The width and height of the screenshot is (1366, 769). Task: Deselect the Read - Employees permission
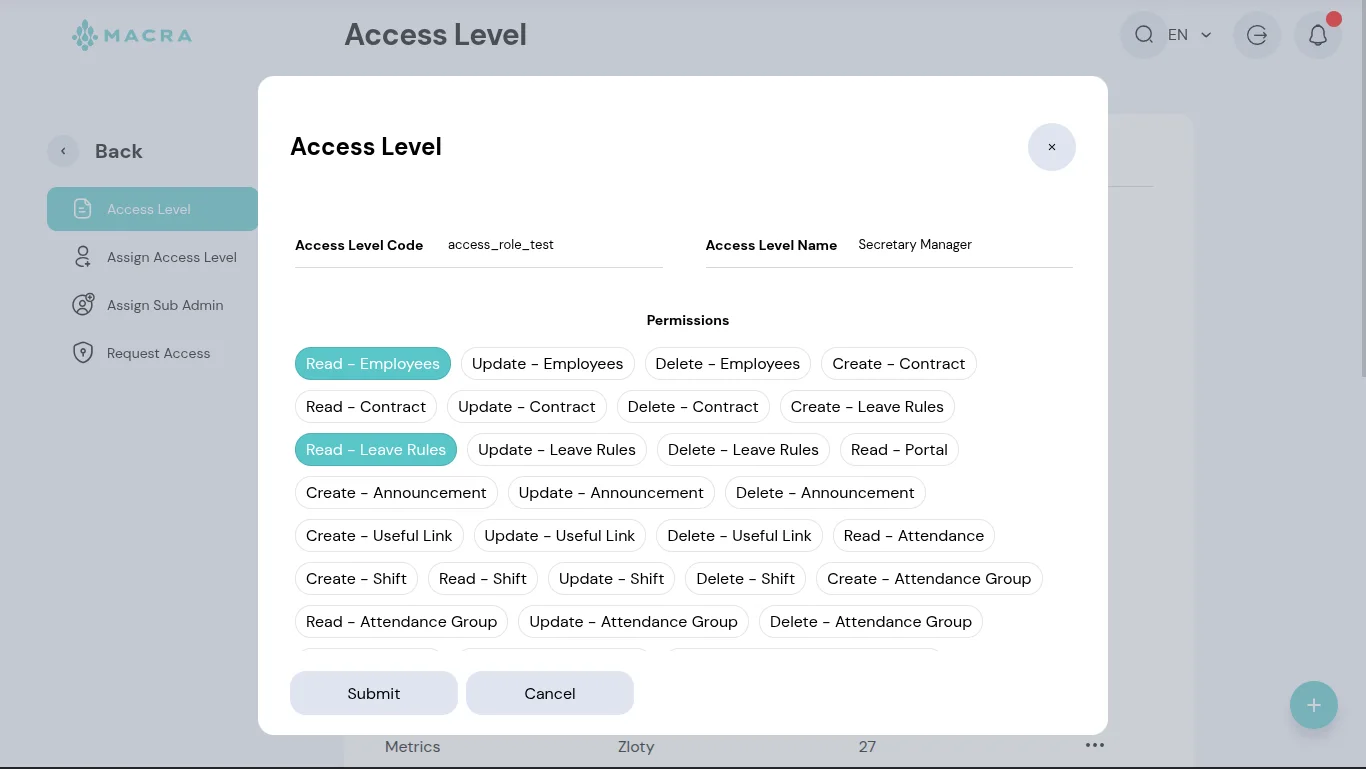click(372, 364)
